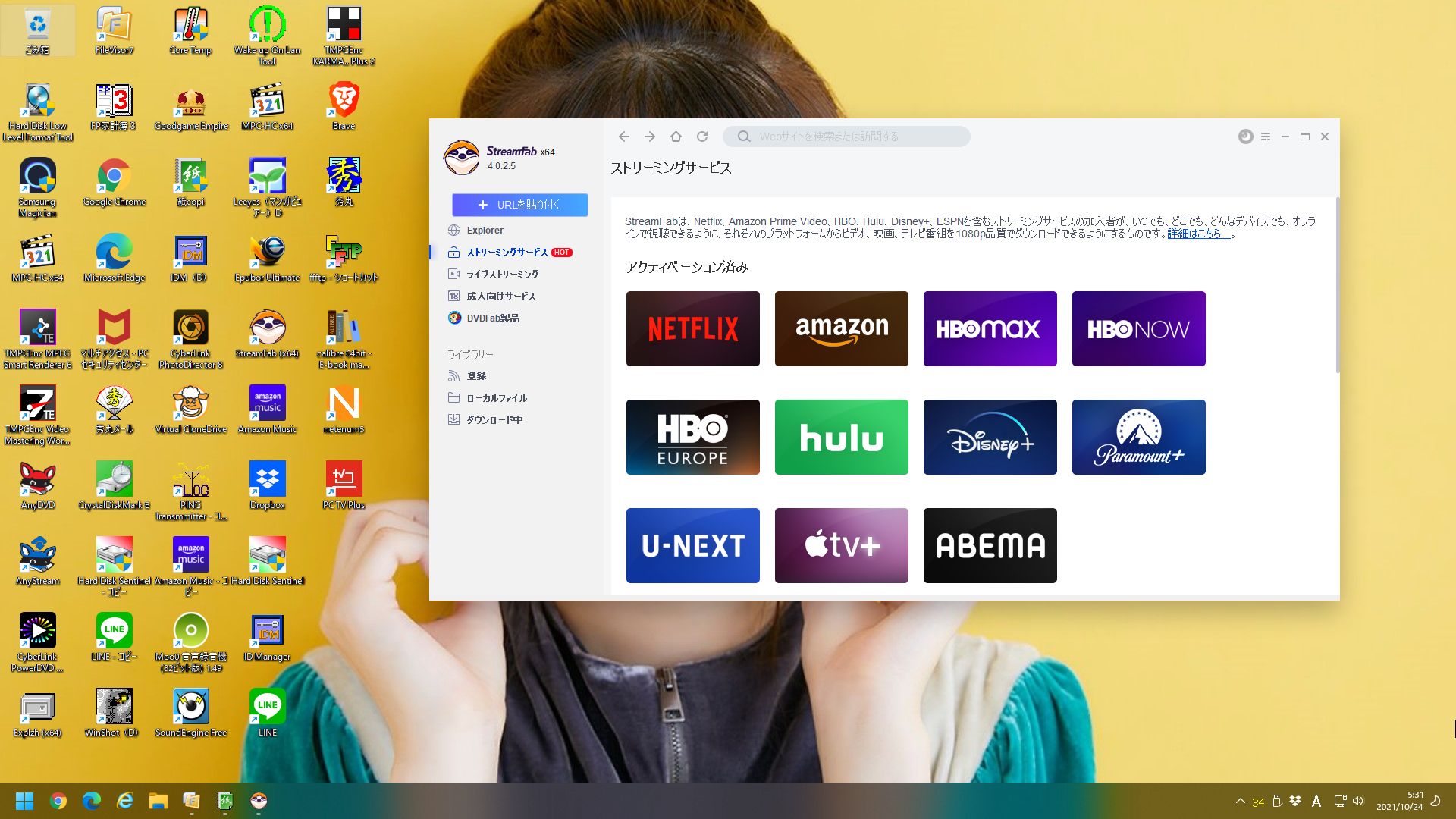
Task: Reload page with refresh icon
Action: point(702,136)
